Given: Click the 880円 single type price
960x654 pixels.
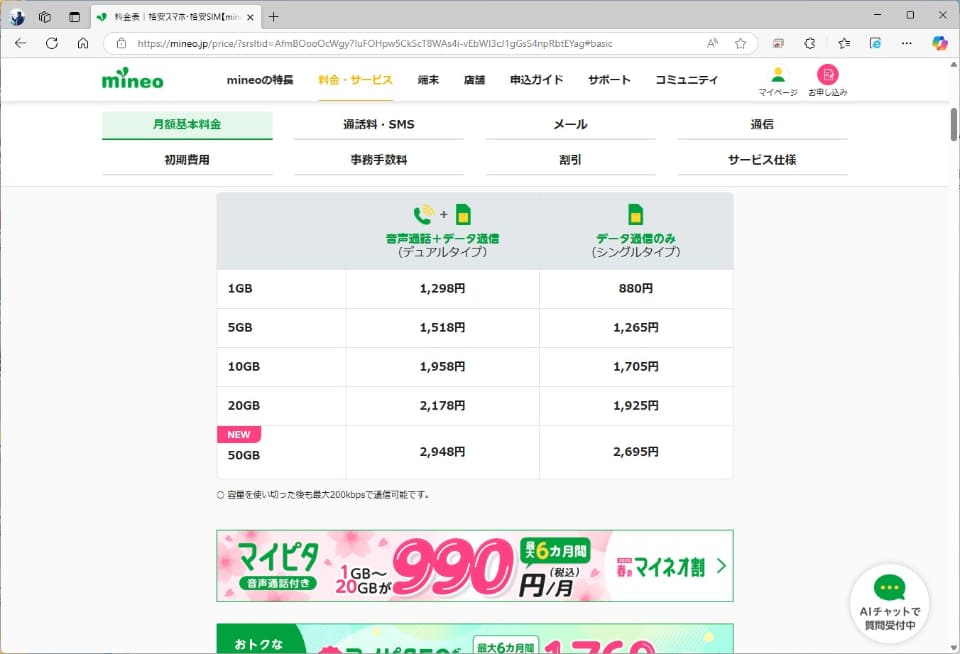Looking at the screenshot, I should (636, 288).
